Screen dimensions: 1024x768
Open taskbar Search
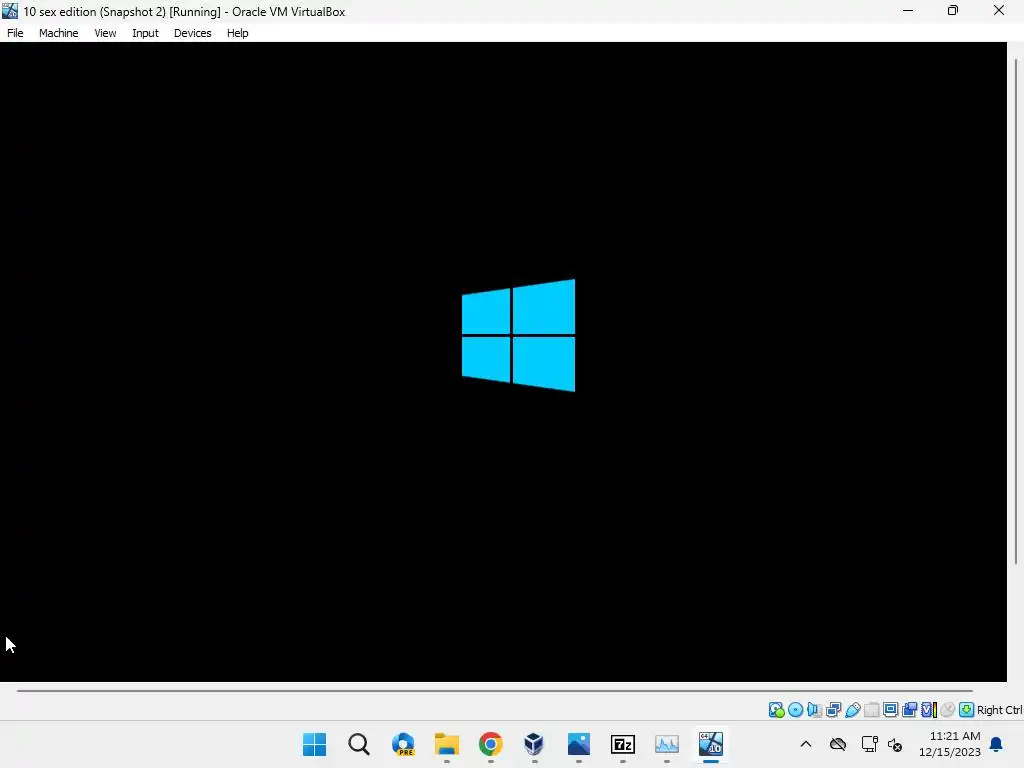point(359,744)
